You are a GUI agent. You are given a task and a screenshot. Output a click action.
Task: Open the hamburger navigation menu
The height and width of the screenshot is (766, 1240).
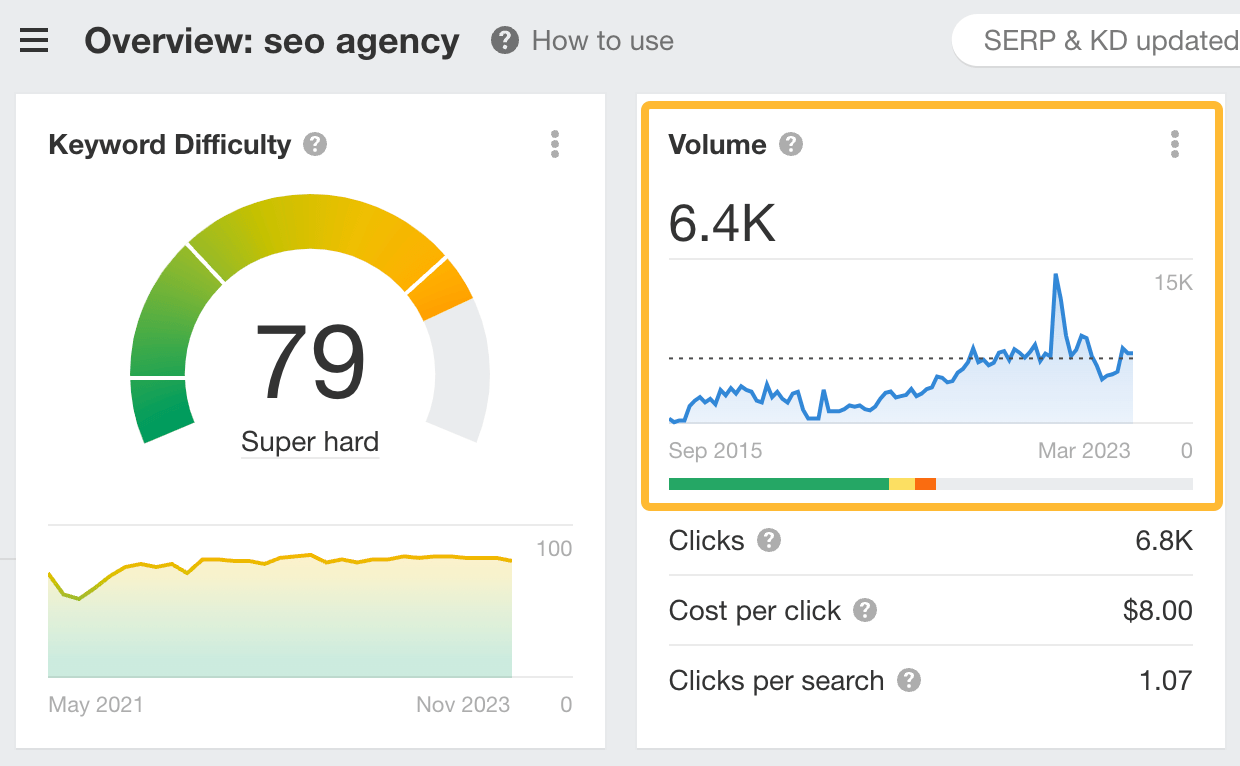click(x=33, y=41)
